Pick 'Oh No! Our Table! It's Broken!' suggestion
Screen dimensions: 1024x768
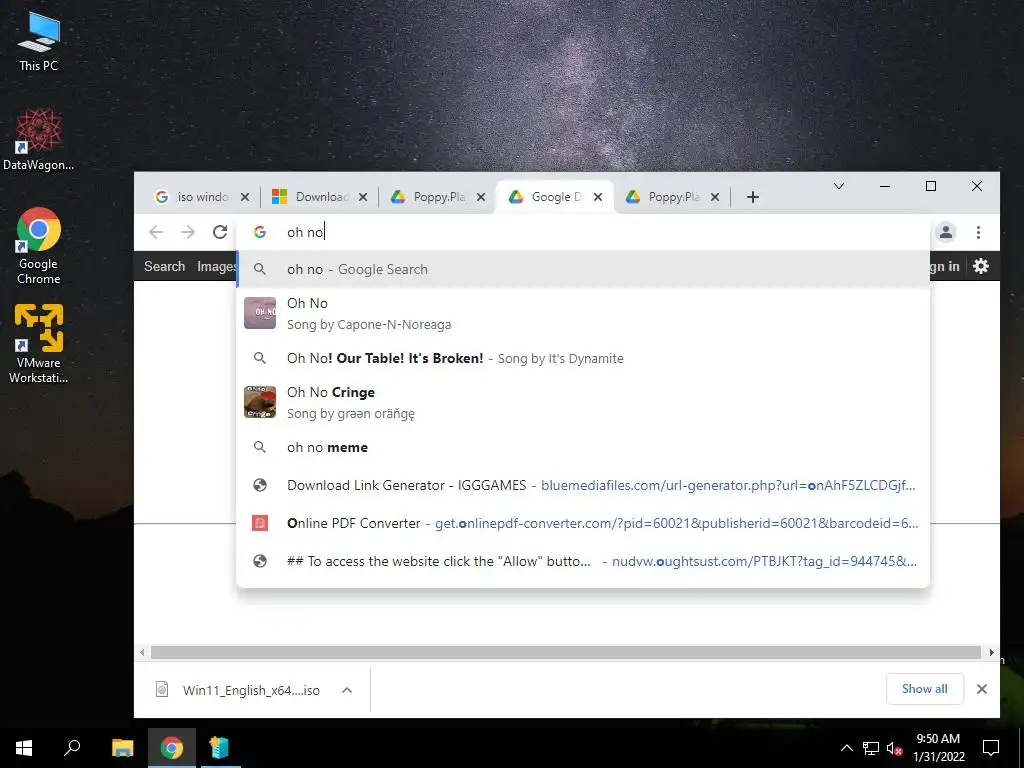point(583,358)
